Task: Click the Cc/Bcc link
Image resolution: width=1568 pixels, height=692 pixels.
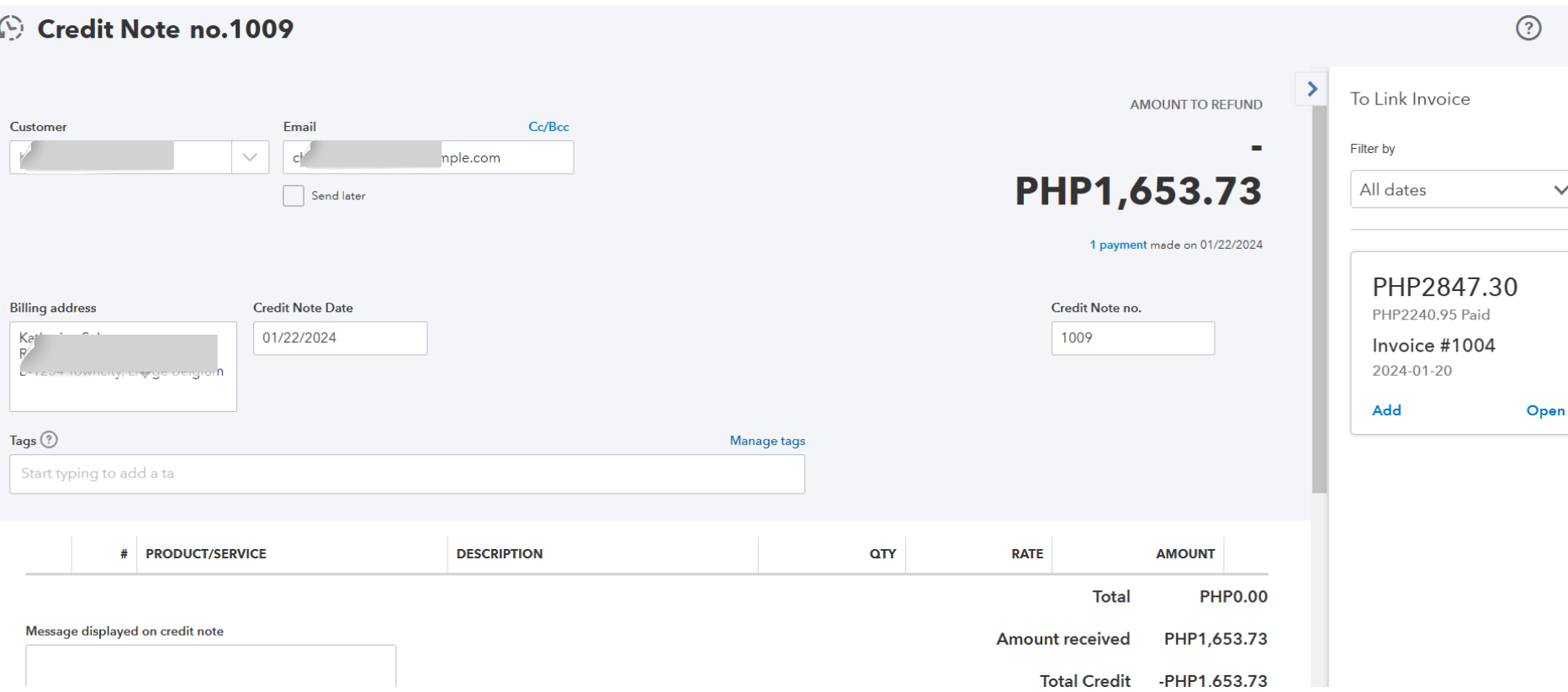Action: coord(548,127)
